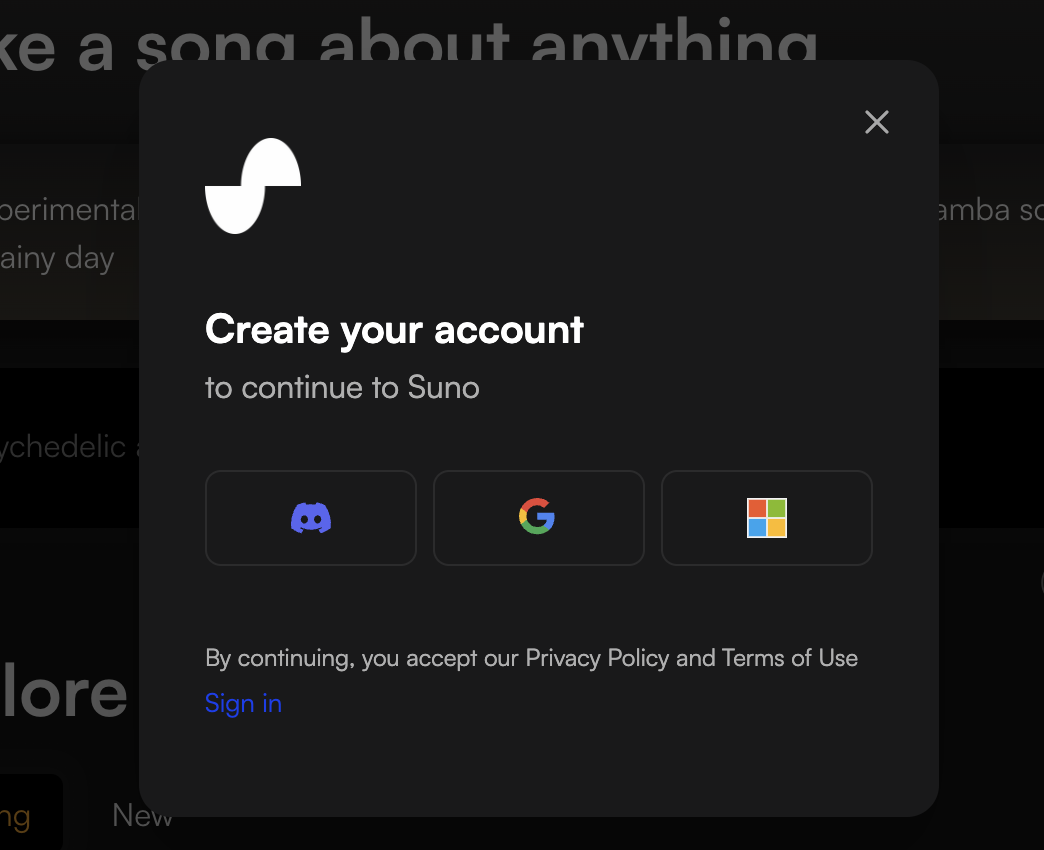Click the 'Create your account' heading
The width and height of the screenshot is (1044, 850).
click(394, 329)
